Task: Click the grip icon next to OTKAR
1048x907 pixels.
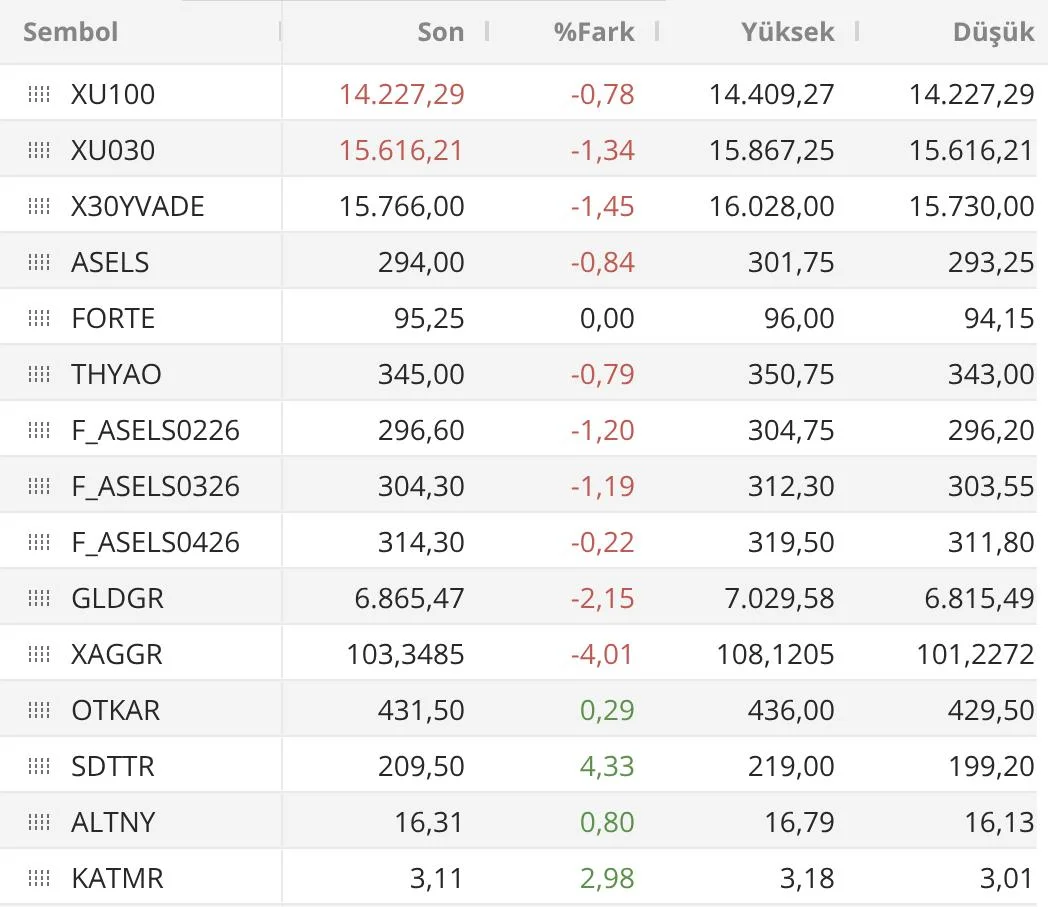Action: click(x=39, y=711)
